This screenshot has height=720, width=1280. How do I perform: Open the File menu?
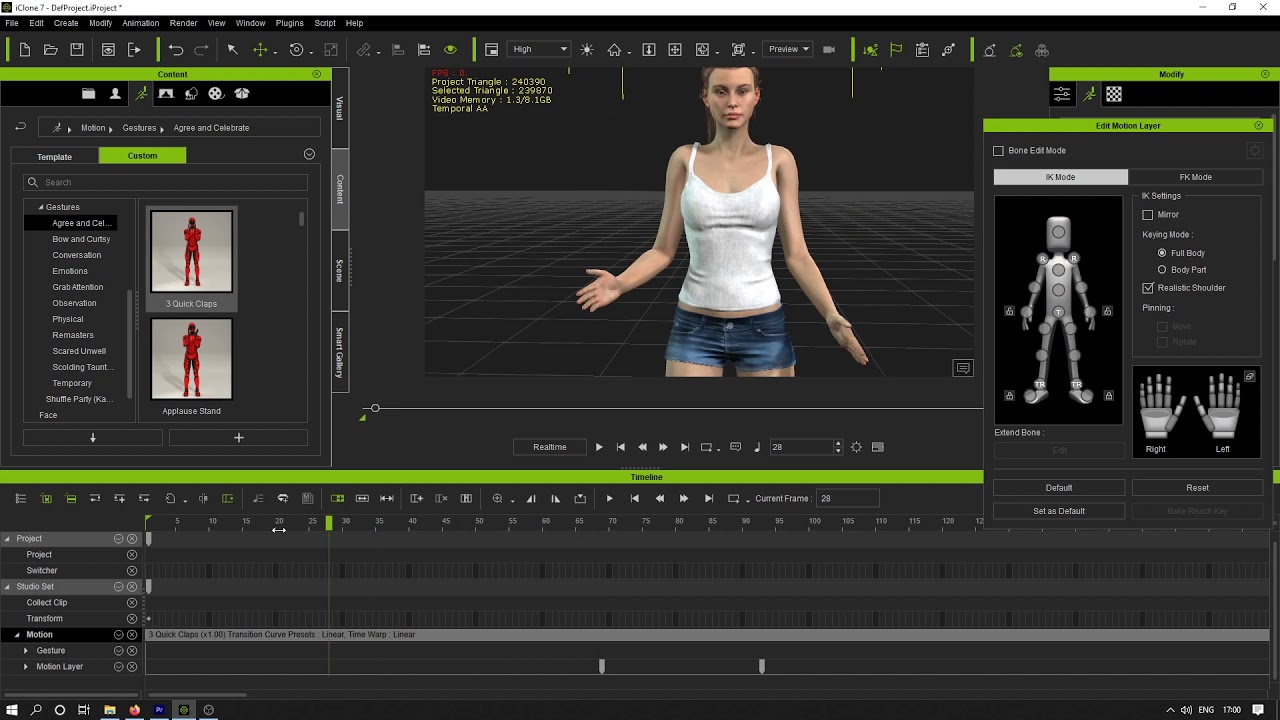(x=12, y=23)
